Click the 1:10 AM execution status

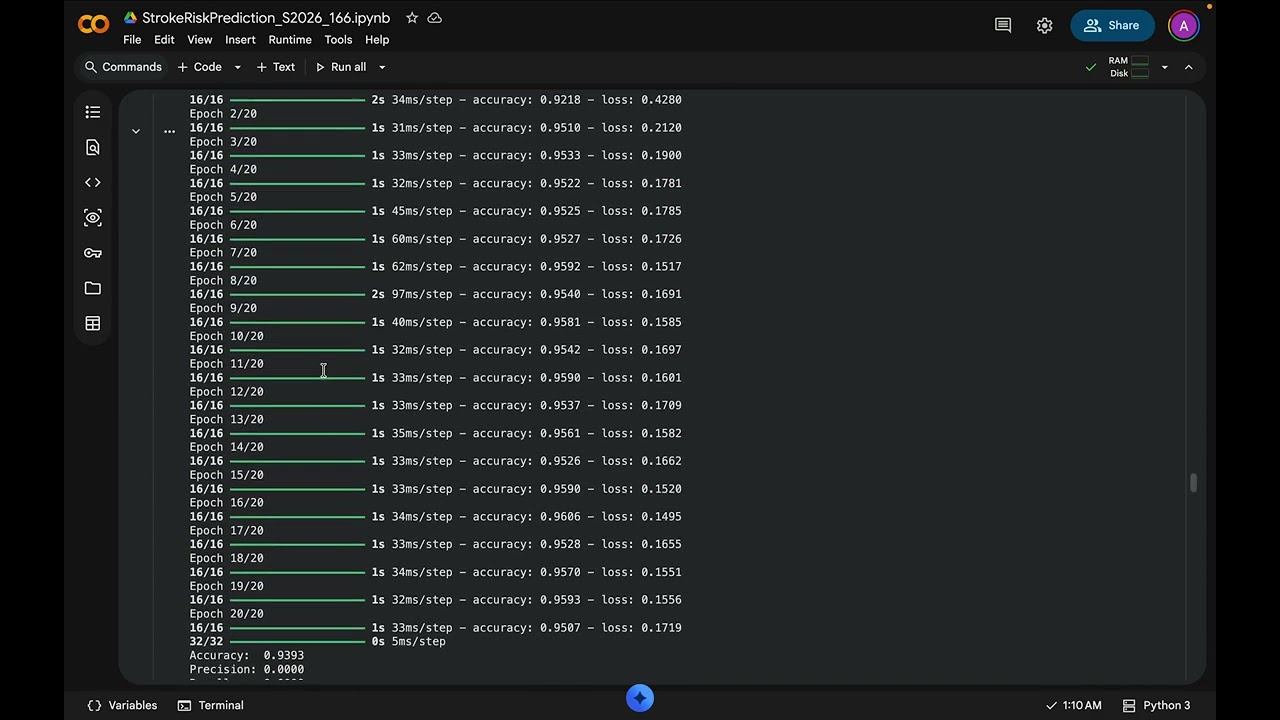pyautogui.click(x=1073, y=705)
